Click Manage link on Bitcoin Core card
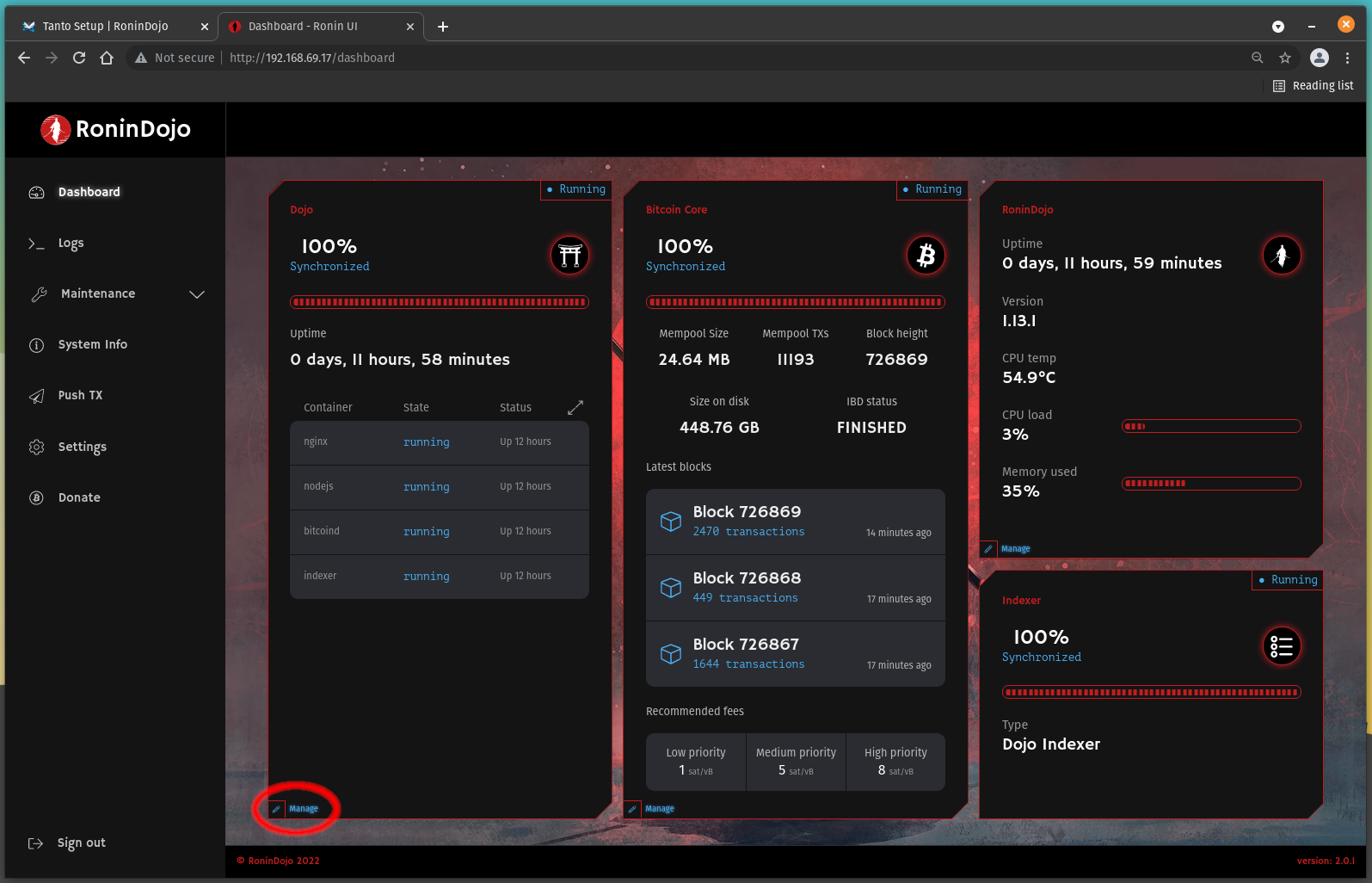The image size is (1372, 883). 660,809
